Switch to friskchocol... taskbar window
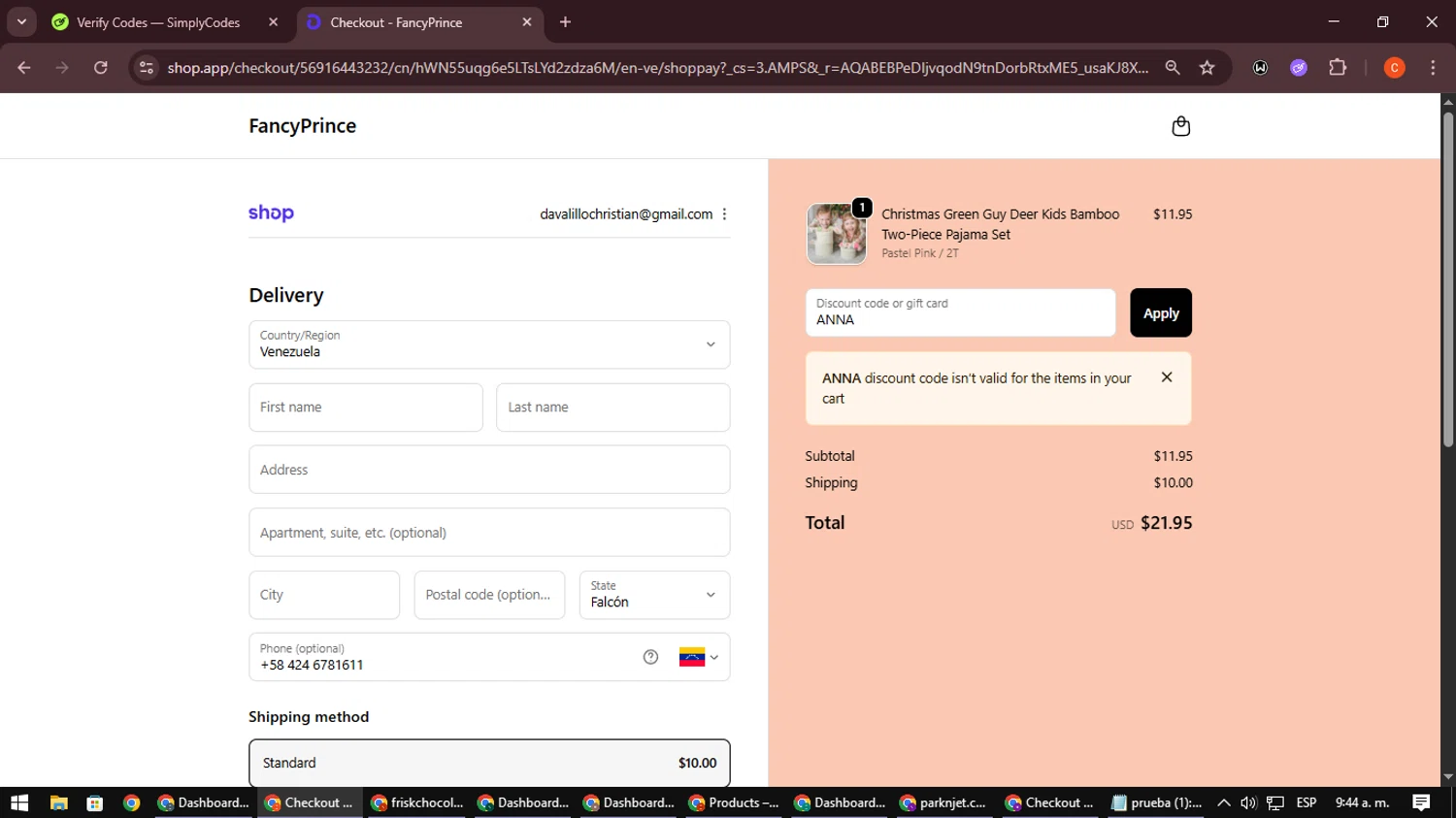 click(x=416, y=802)
